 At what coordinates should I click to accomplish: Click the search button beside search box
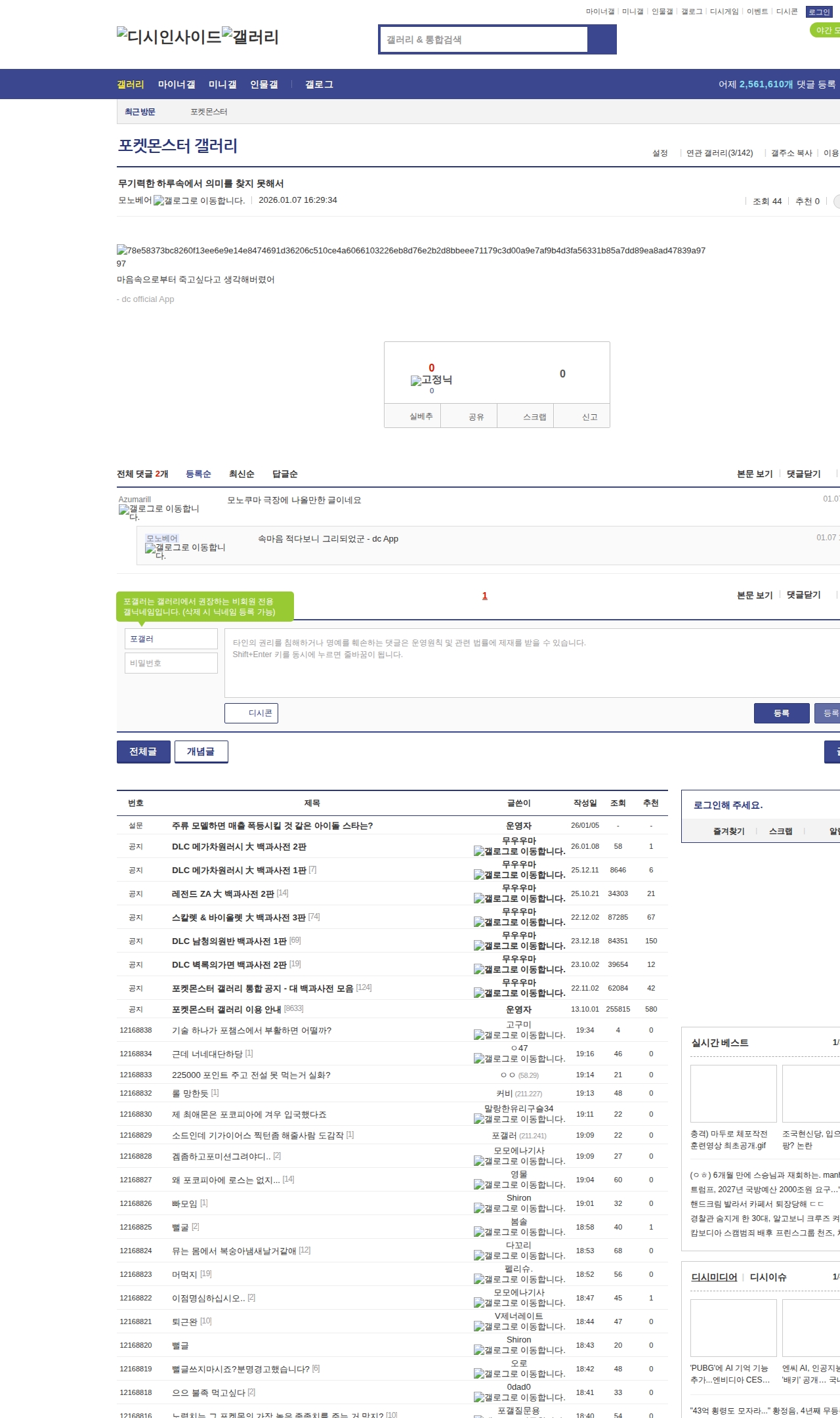602,39
